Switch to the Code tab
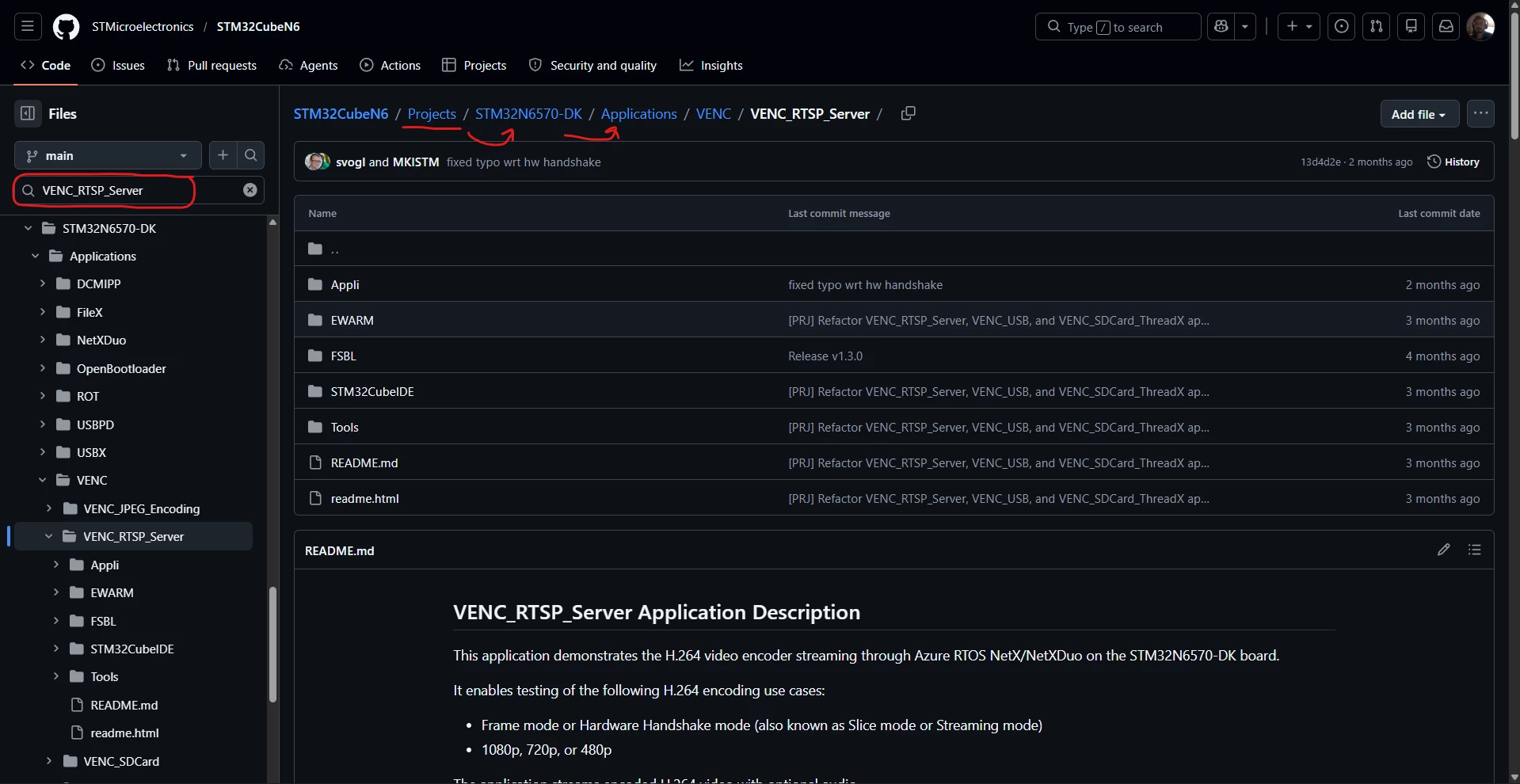1520x784 pixels. tap(46, 66)
